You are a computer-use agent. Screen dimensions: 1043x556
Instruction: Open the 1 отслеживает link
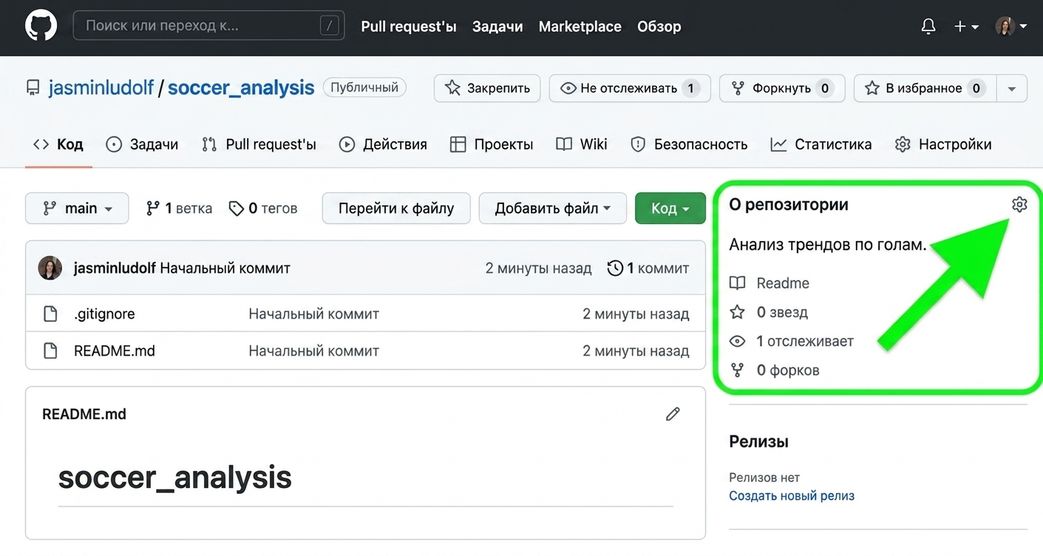[x=805, y=341]
